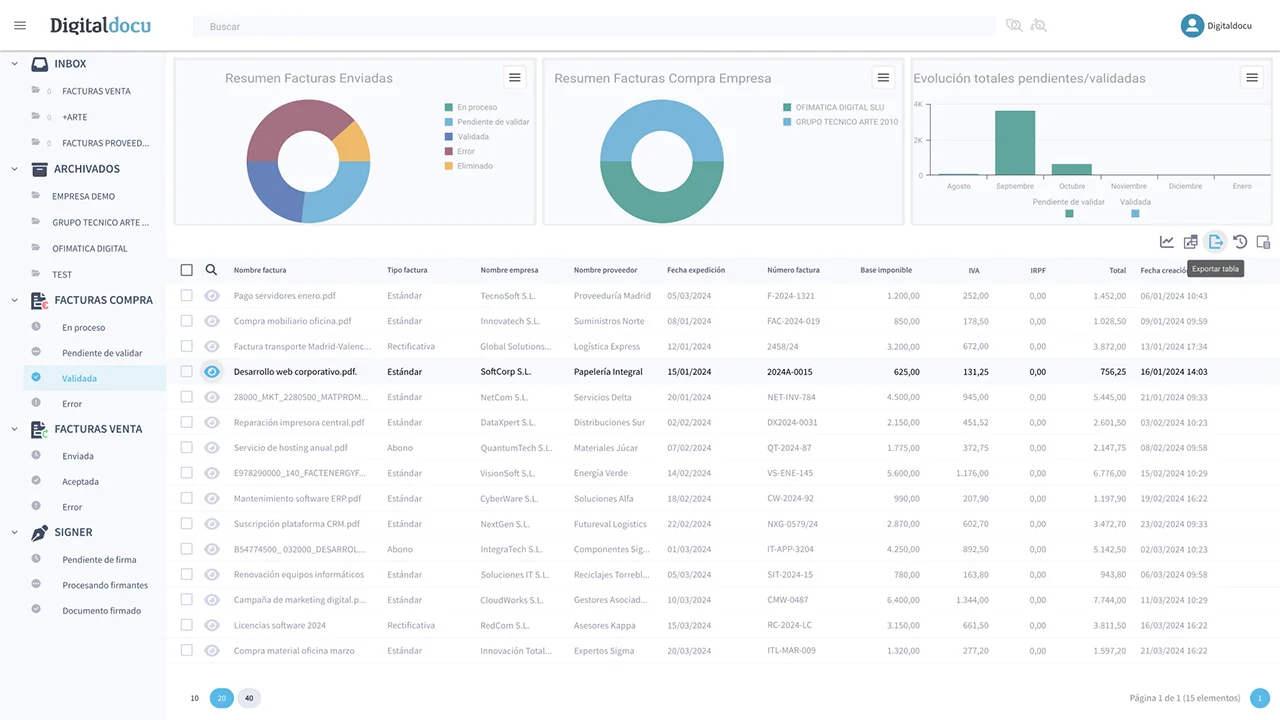Set page size to 40 rows

pos(249,698)
